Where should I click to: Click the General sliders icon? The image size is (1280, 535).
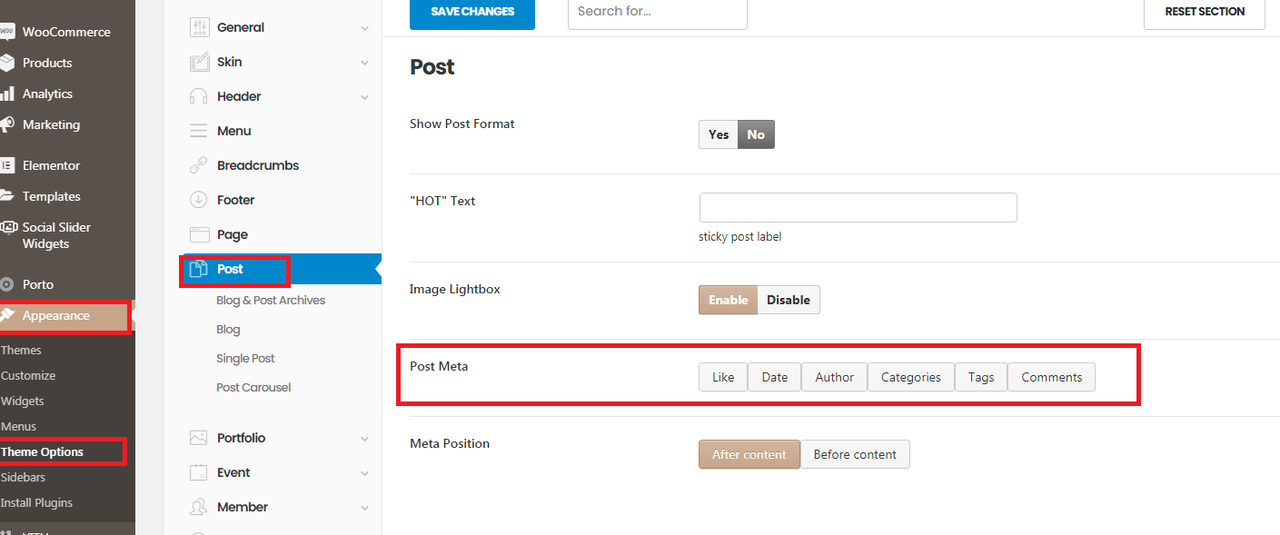(199, 28)
